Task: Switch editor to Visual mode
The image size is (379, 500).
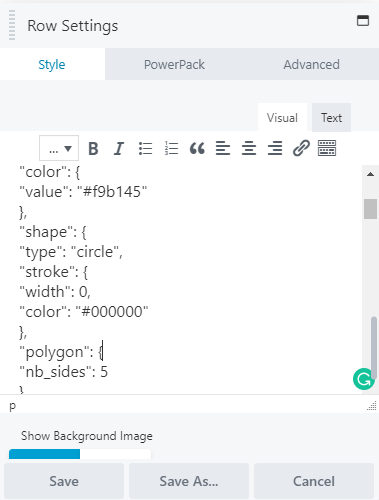Action: point(282,117)
